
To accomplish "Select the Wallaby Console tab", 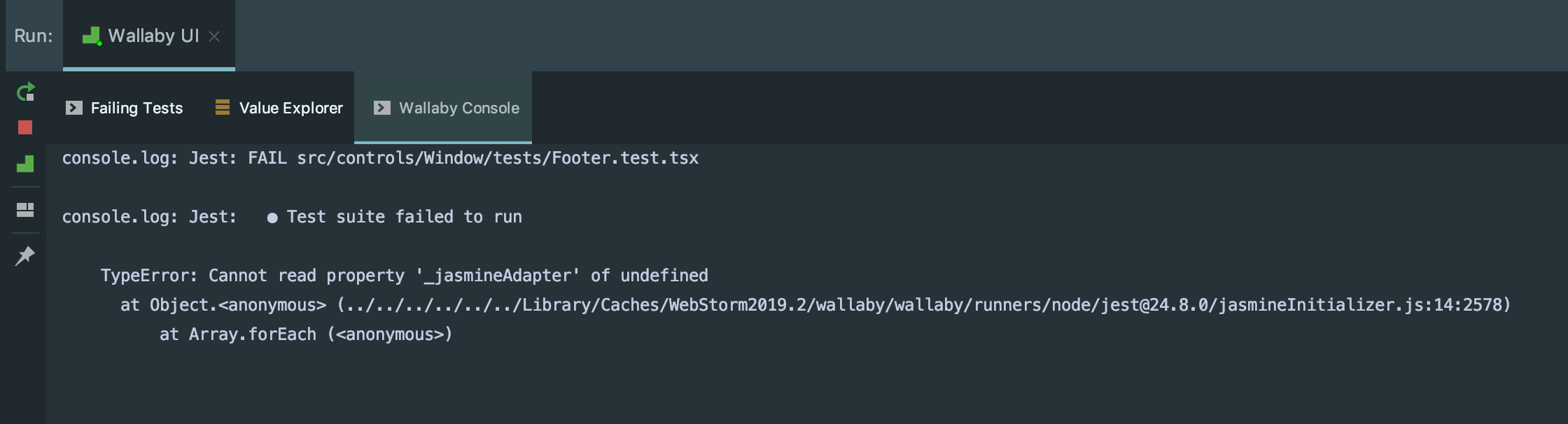I will point(458,108).
